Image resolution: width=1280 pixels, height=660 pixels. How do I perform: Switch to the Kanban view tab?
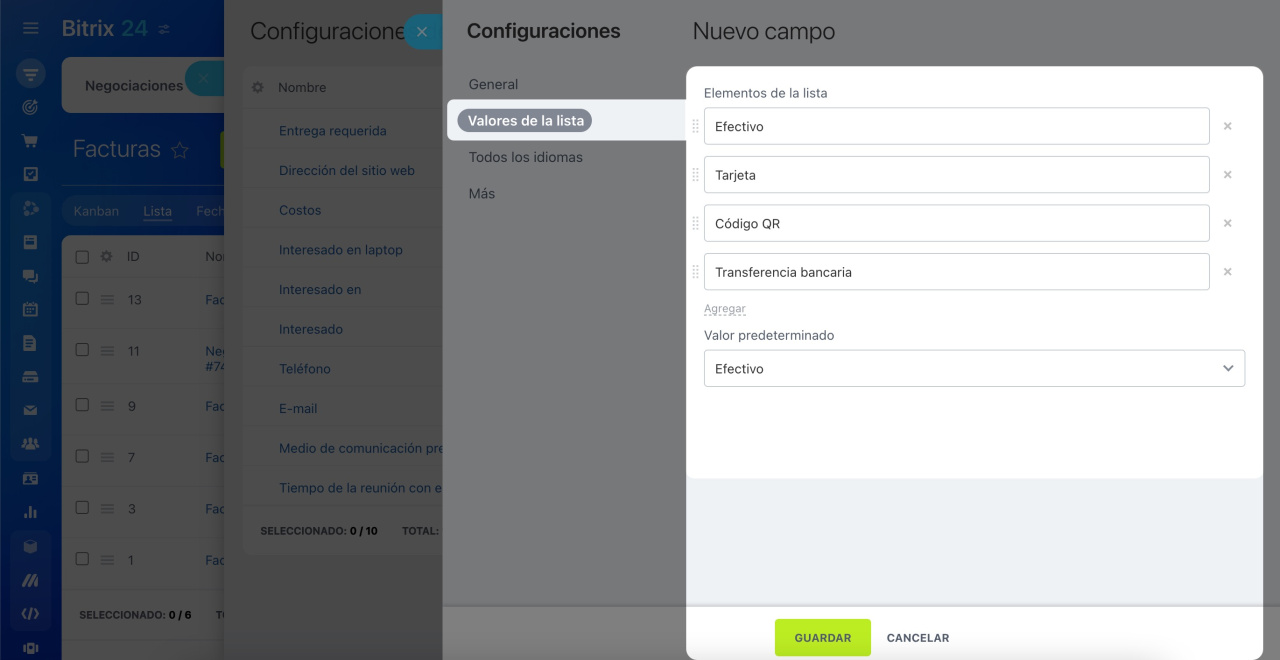96,212
